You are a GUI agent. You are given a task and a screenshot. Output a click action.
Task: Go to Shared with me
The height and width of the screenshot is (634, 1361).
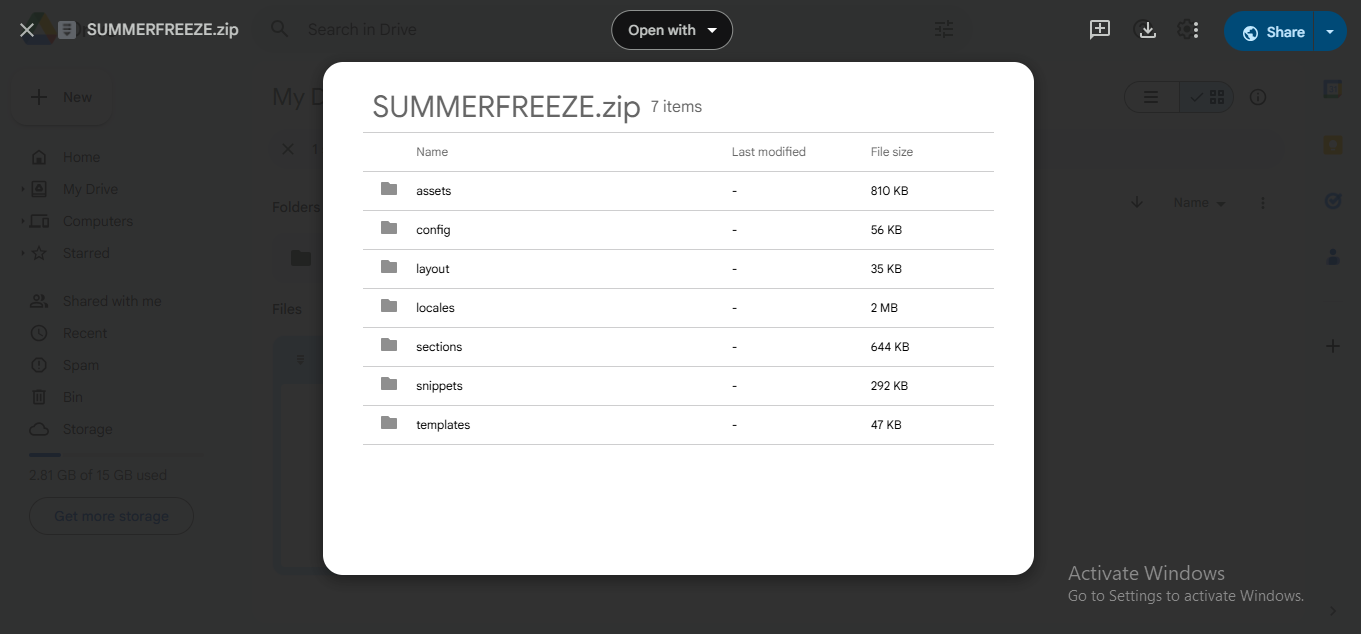point(111,301)
